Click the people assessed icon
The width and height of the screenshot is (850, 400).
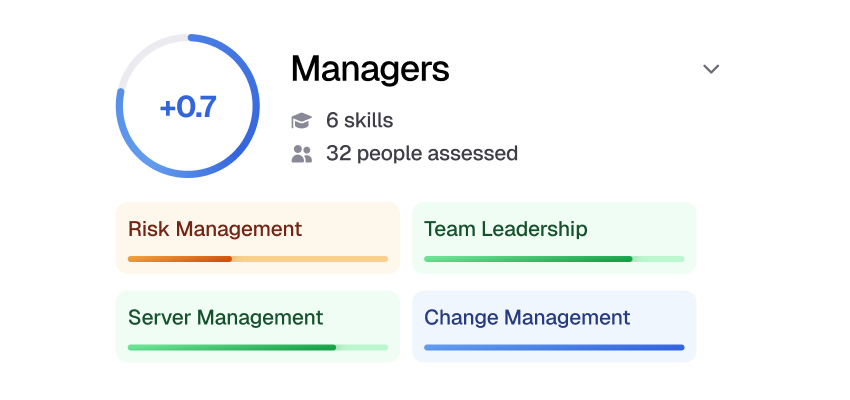point(301,154)
